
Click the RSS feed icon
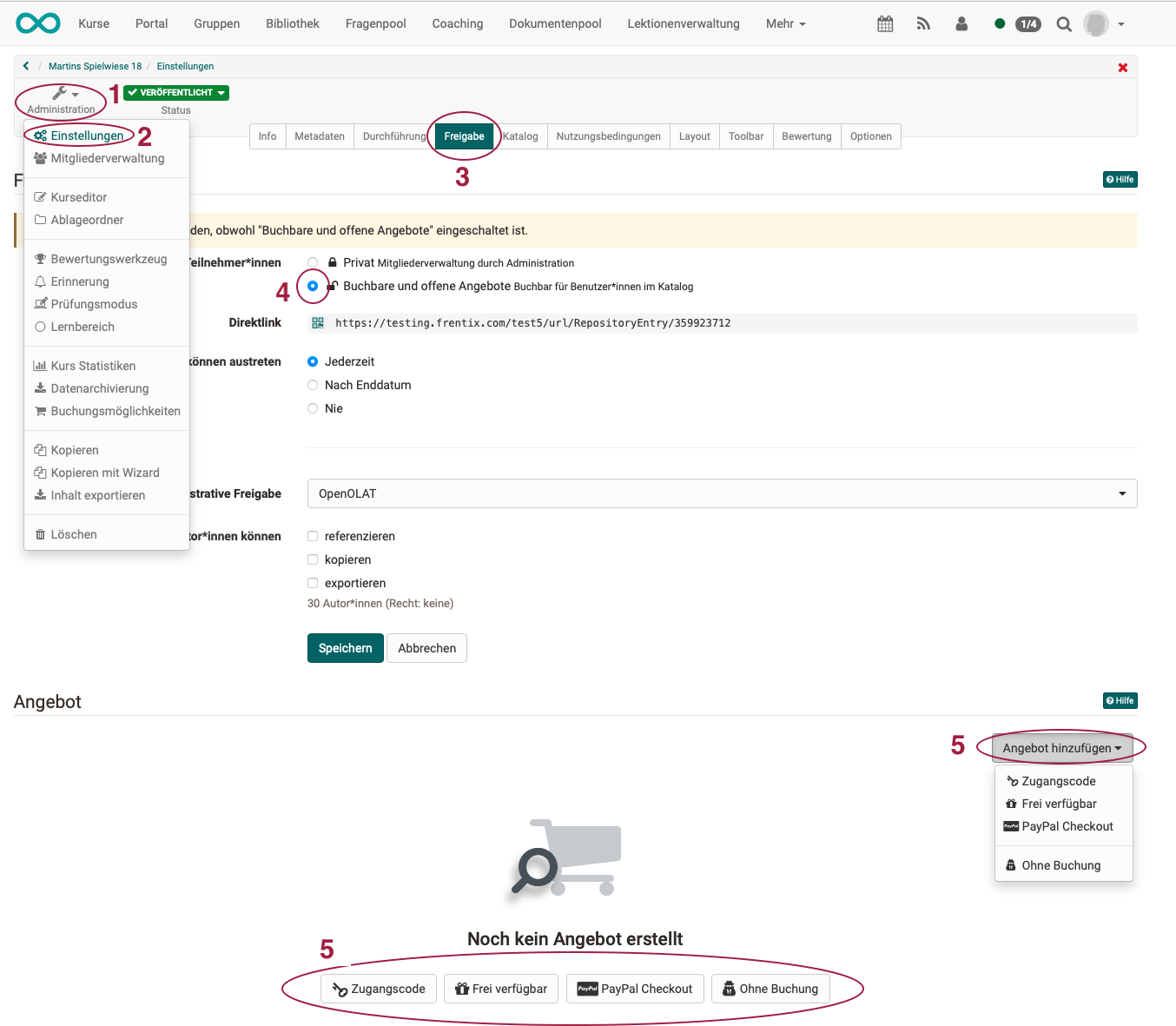click(923, 24)
